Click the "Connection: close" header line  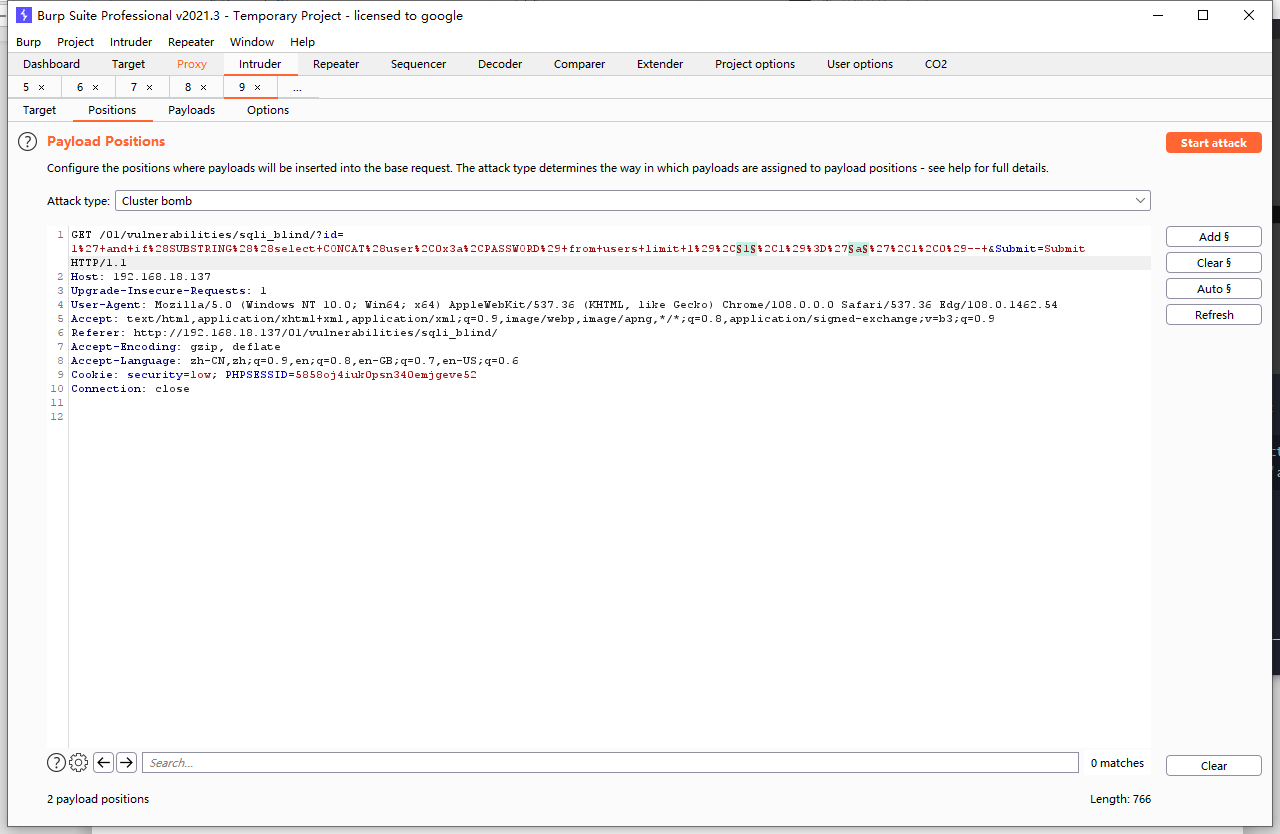click(130, 388)
